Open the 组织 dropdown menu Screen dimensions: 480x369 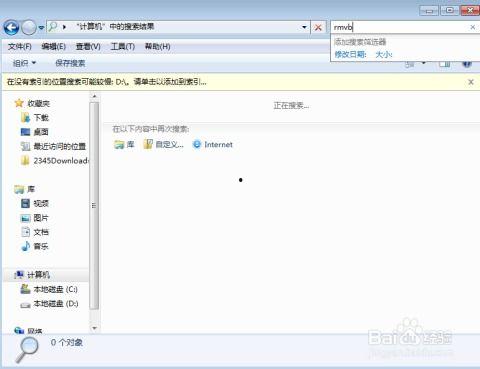24,63
